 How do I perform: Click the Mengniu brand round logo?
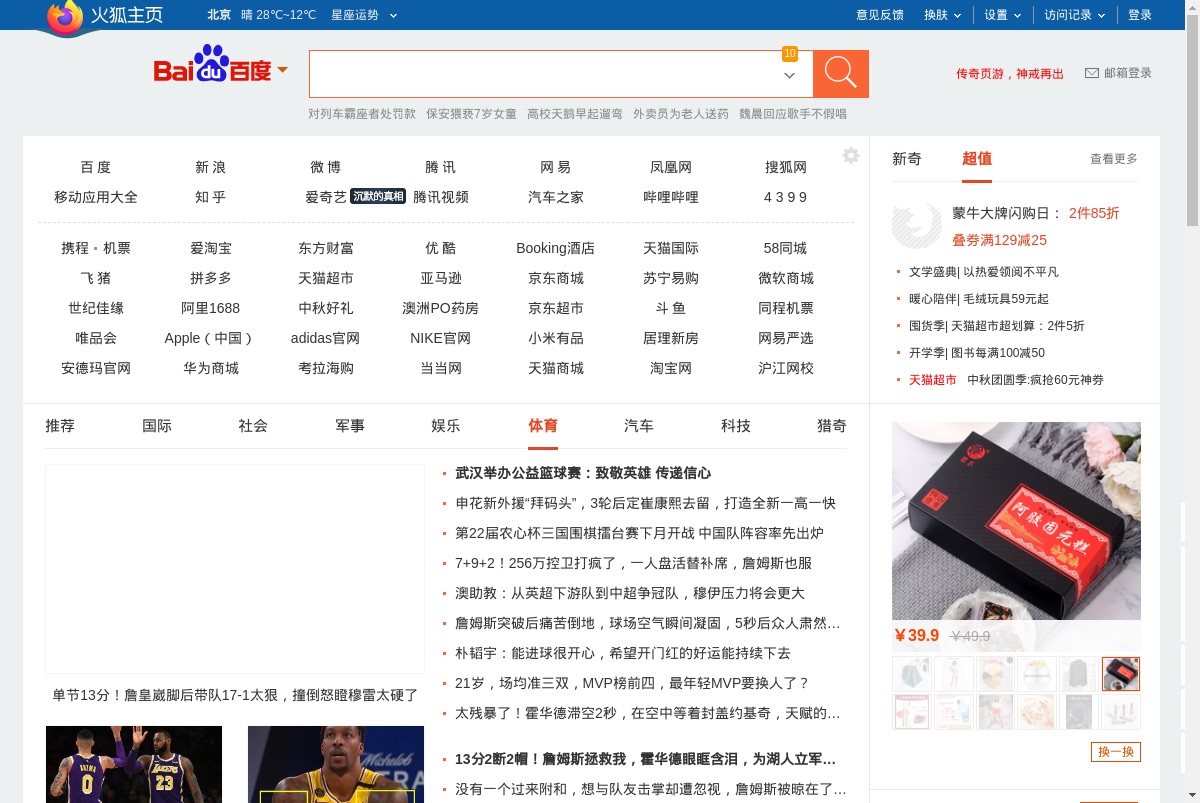pyautogui.click(x=917, y=225)
